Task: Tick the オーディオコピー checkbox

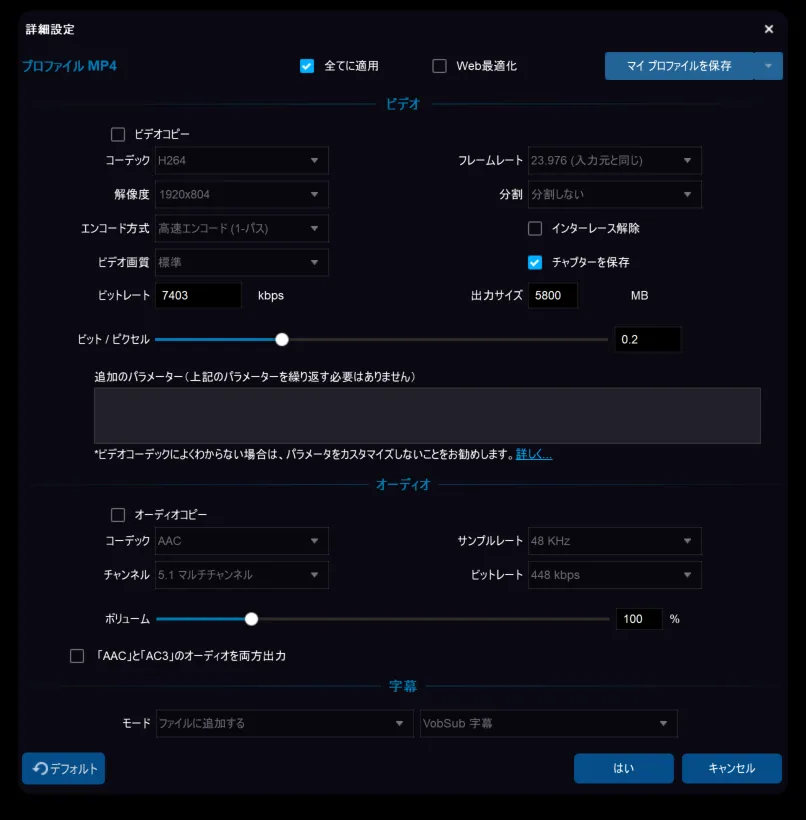Action: tap(118, 515)
